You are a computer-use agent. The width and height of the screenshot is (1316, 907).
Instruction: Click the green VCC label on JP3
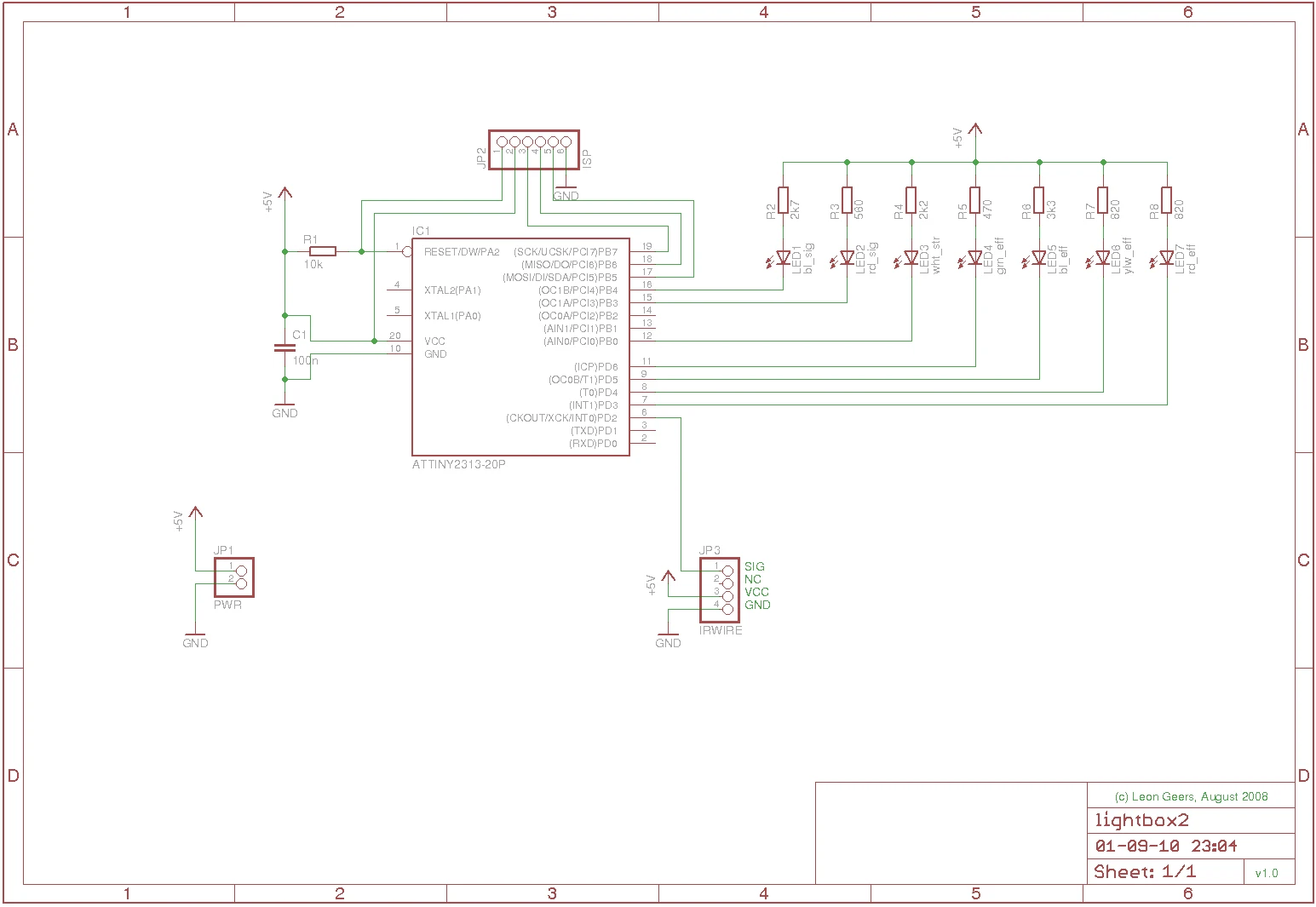[756, 592]
